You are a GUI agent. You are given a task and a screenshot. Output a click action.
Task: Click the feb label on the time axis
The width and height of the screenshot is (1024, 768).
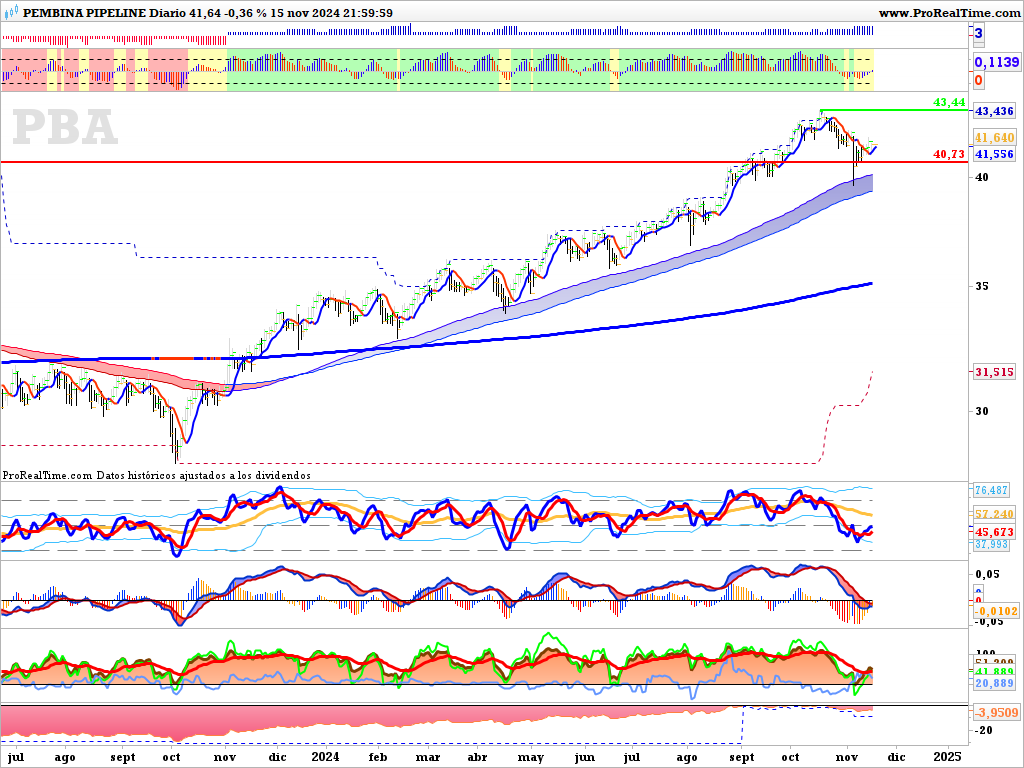(378, 757)
